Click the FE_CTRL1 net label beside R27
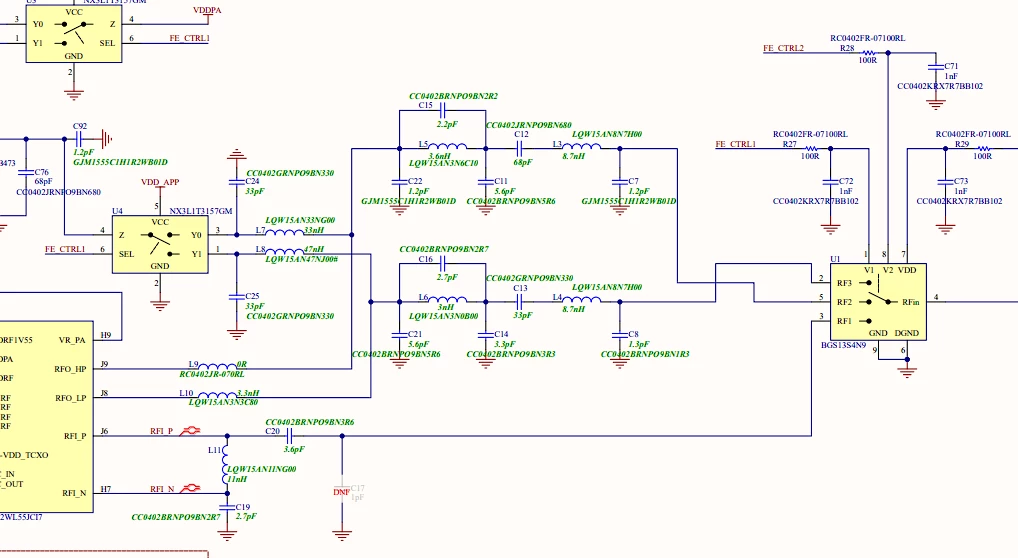 (736, 144)
